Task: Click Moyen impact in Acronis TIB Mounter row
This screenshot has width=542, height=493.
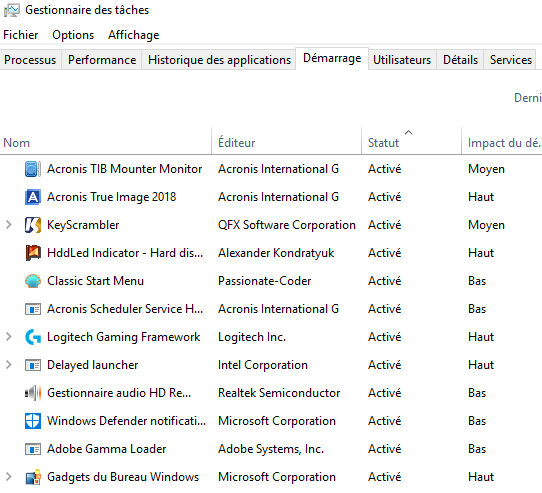Action: tap(486, 169)
